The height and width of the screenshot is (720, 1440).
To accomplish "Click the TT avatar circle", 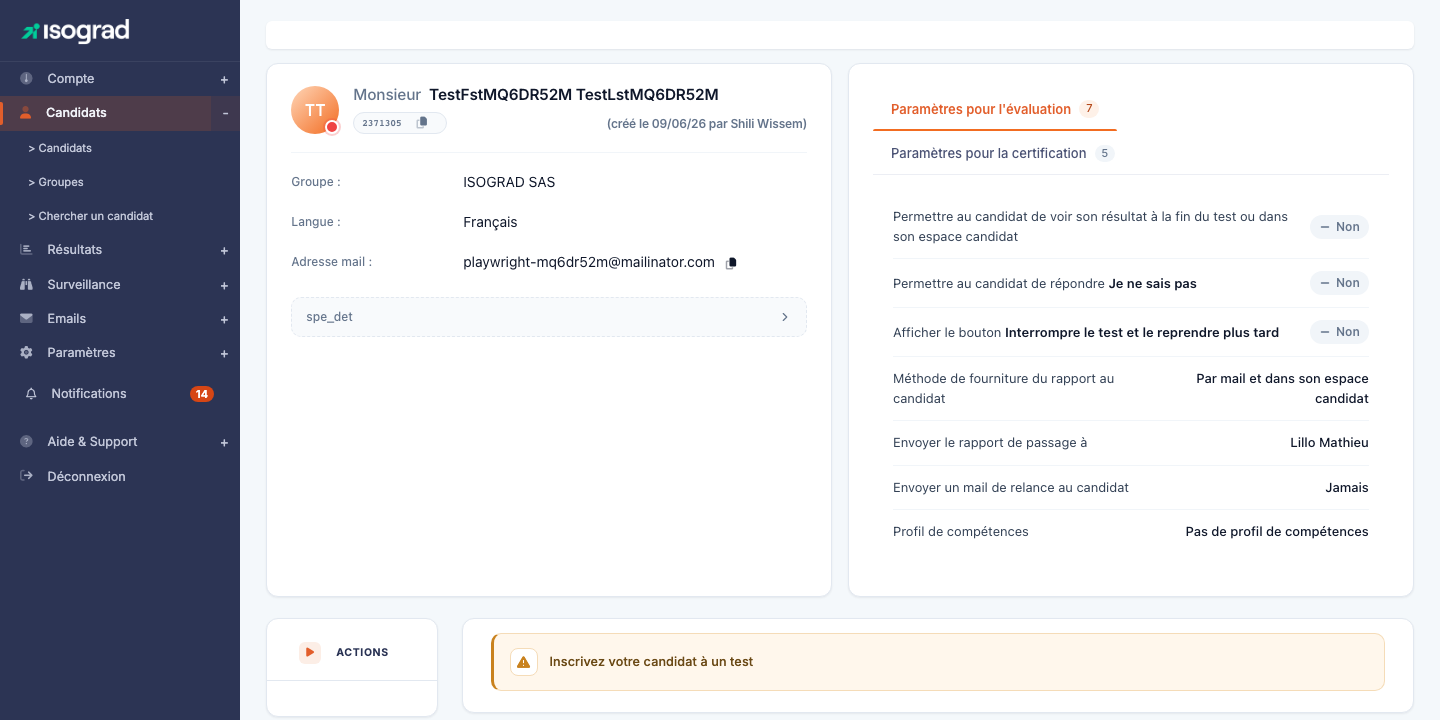I will point(315,110).
